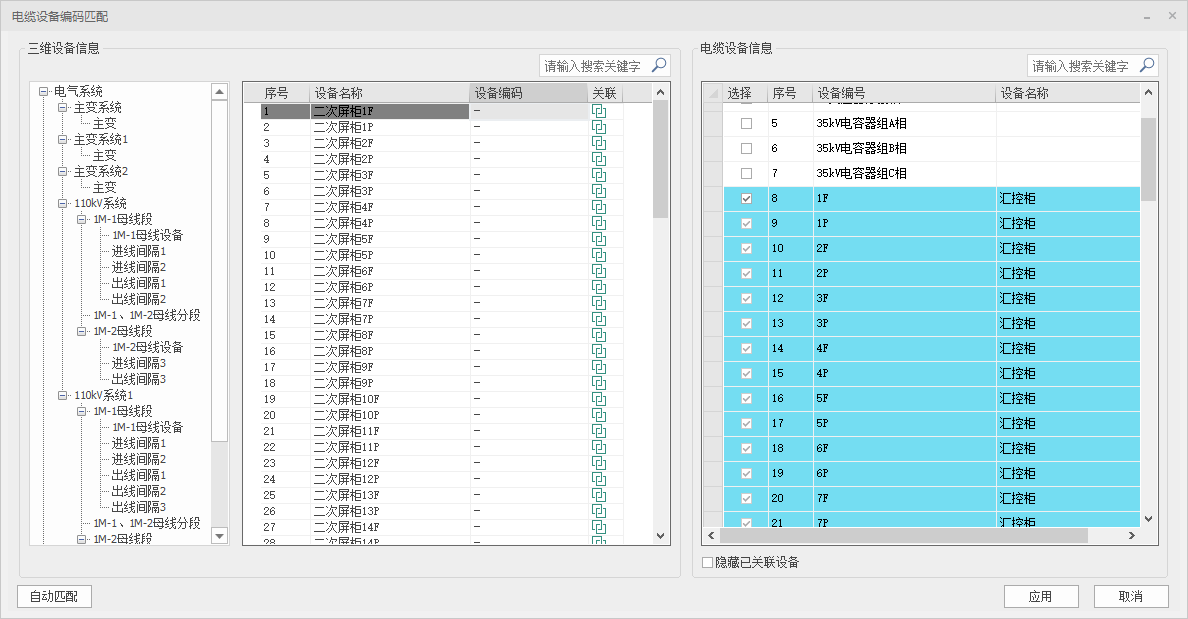This screenshot has width=1188, height=619.
Task: Click the link icon for 二次屏柜13P row
Action: 599,511
